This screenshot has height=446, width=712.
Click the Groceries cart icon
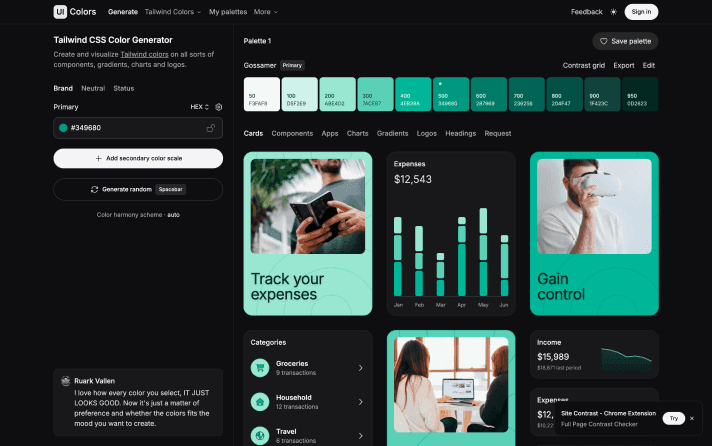pyautogui.click(x=260, y=368)
